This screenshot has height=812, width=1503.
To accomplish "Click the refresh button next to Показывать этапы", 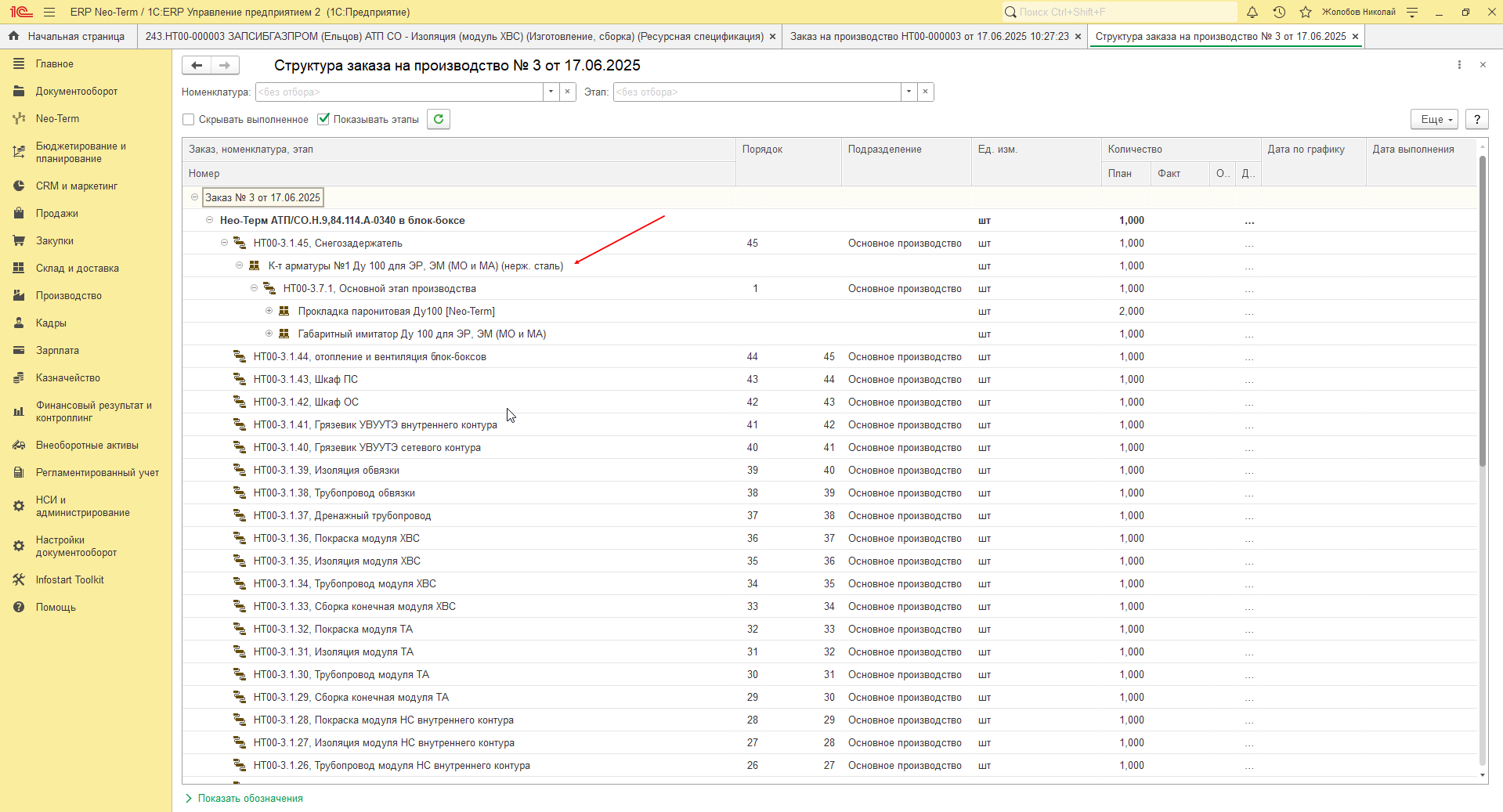I will (439, 119).
